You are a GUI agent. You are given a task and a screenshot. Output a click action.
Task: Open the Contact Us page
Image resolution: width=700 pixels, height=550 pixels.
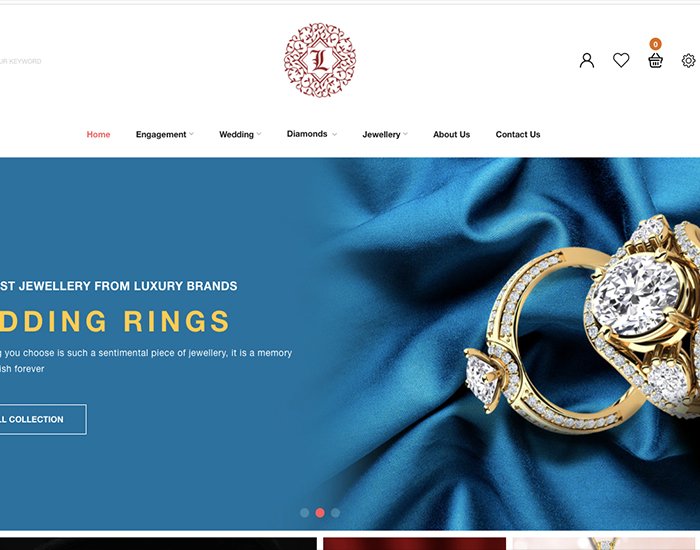pyautogui.click(x=517, y=134)
